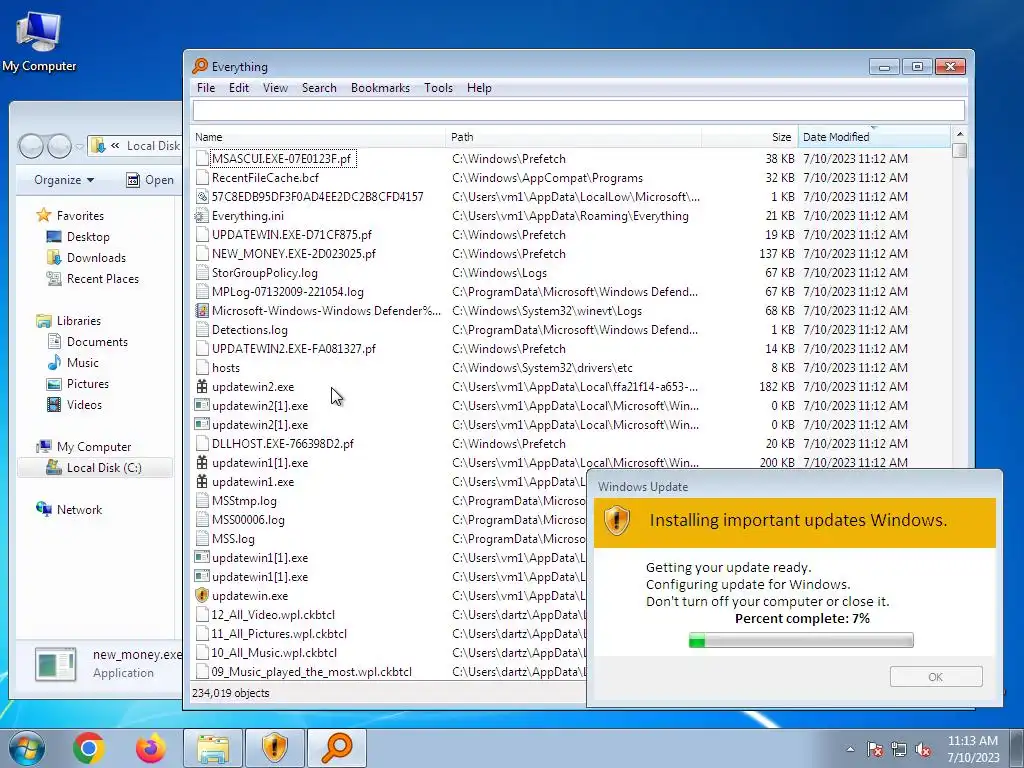This screenshot has height=768, width=1024.
Task: Sort results by Date Modified column header
Action: [874, 137]
